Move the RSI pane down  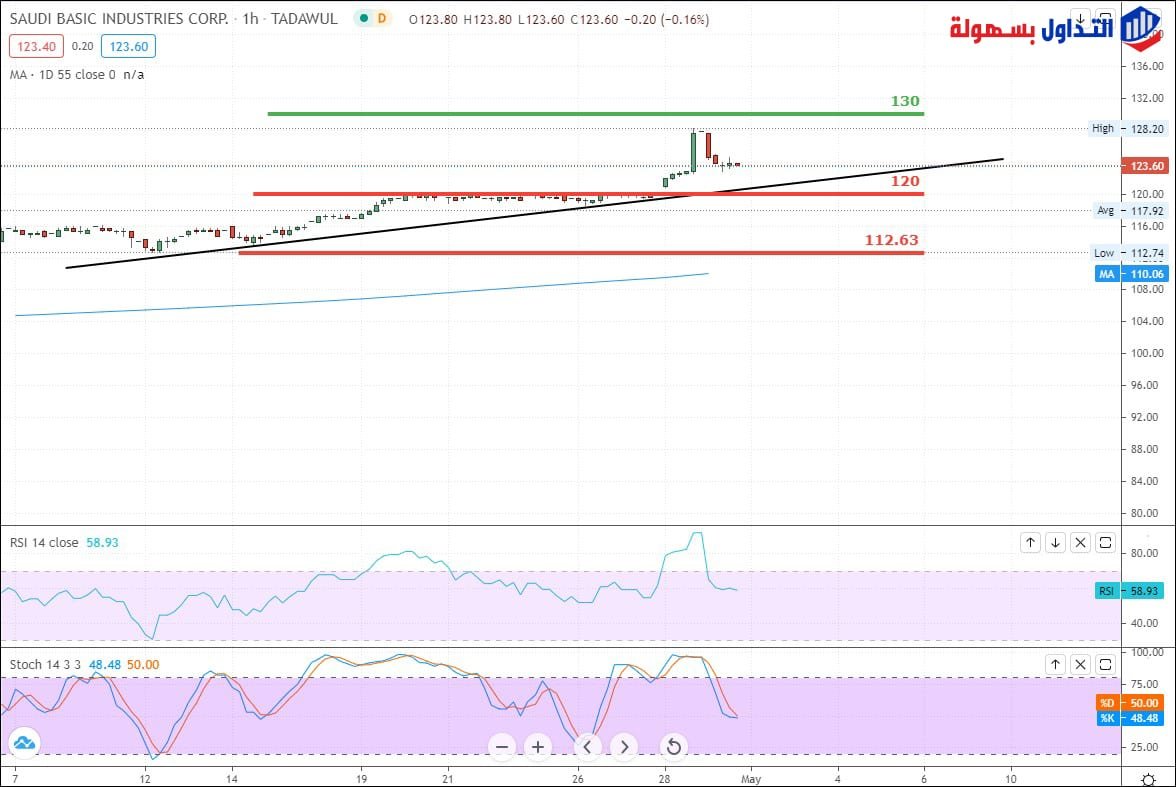click(x=1055, y=542)
